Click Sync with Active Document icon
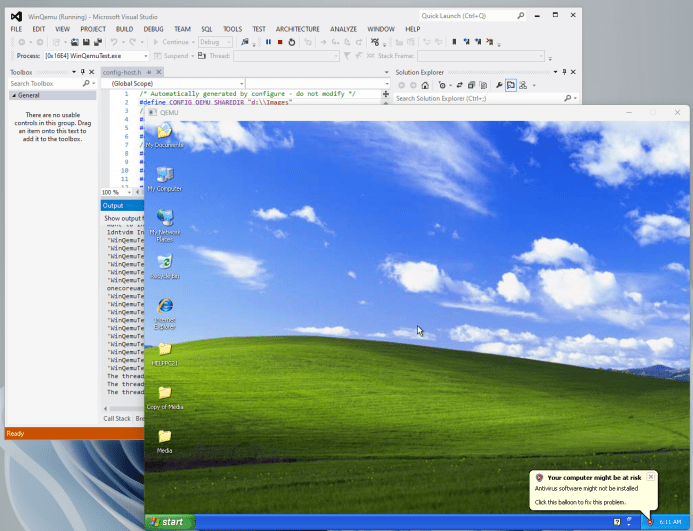The height and width of the screenshot is (531, 693). click(460, 85)
